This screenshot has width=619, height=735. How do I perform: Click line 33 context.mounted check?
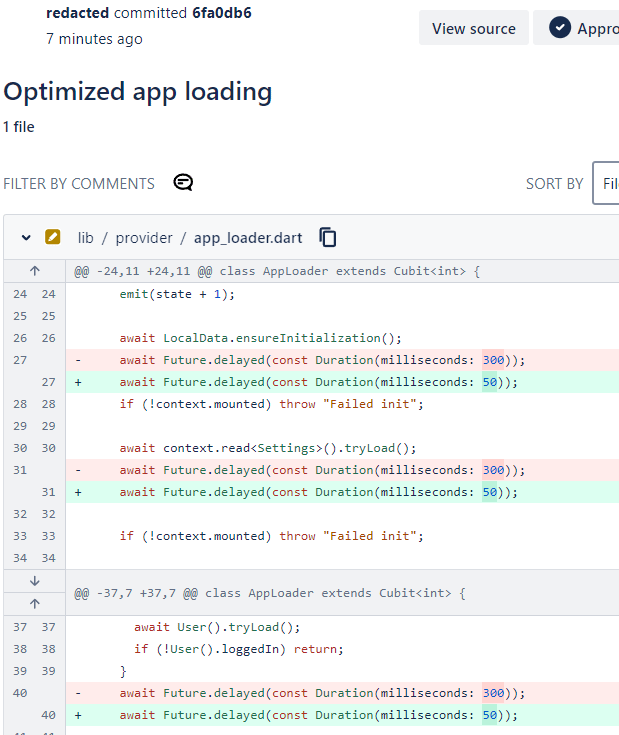coord(272,536)
